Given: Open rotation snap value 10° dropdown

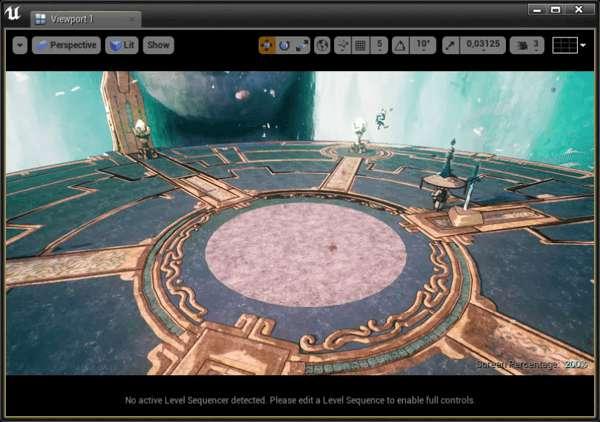Looking at the screenshot, I should click(423, 46).
